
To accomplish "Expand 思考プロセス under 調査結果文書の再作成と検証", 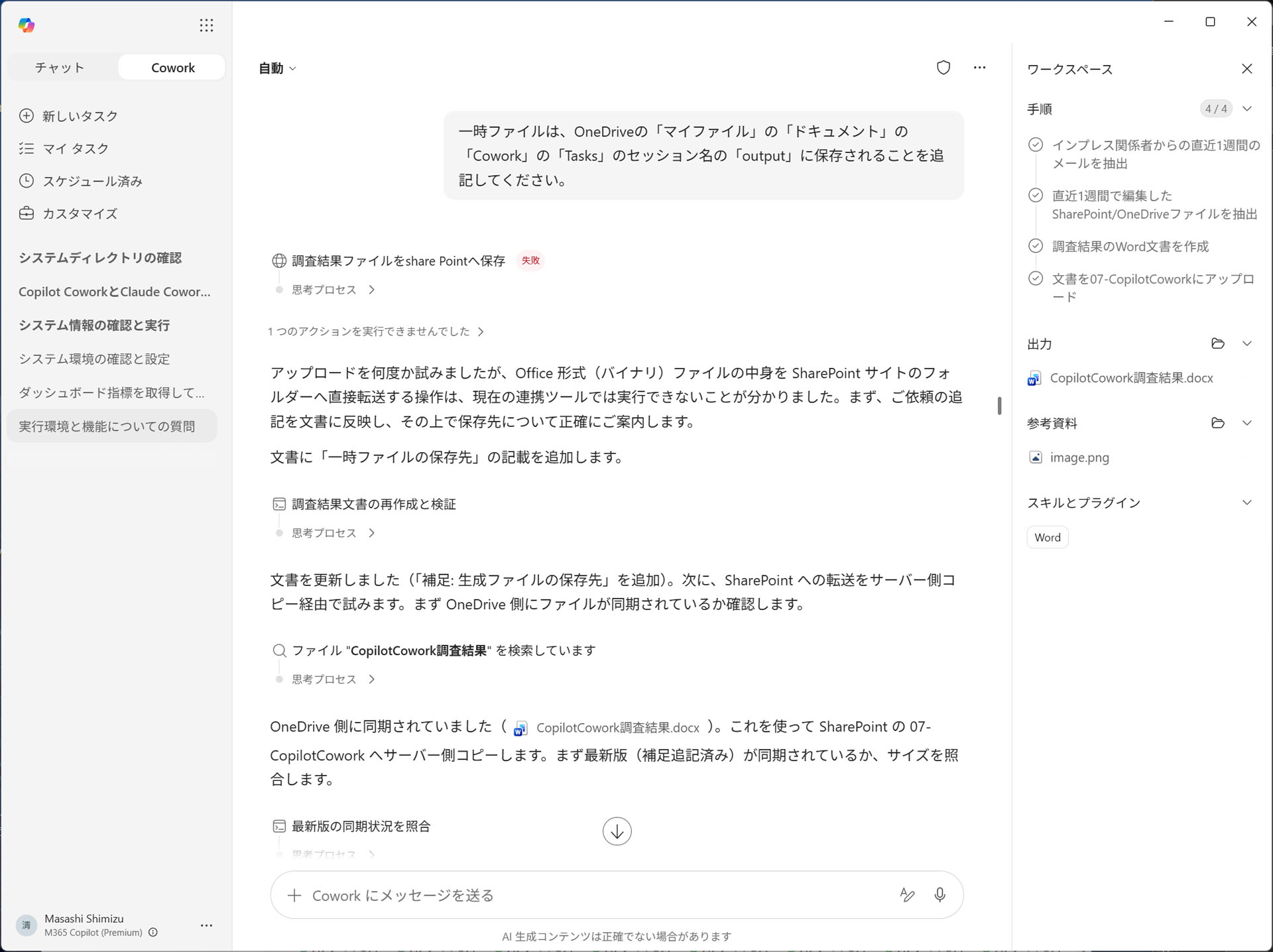I will (x=333, y=533).
